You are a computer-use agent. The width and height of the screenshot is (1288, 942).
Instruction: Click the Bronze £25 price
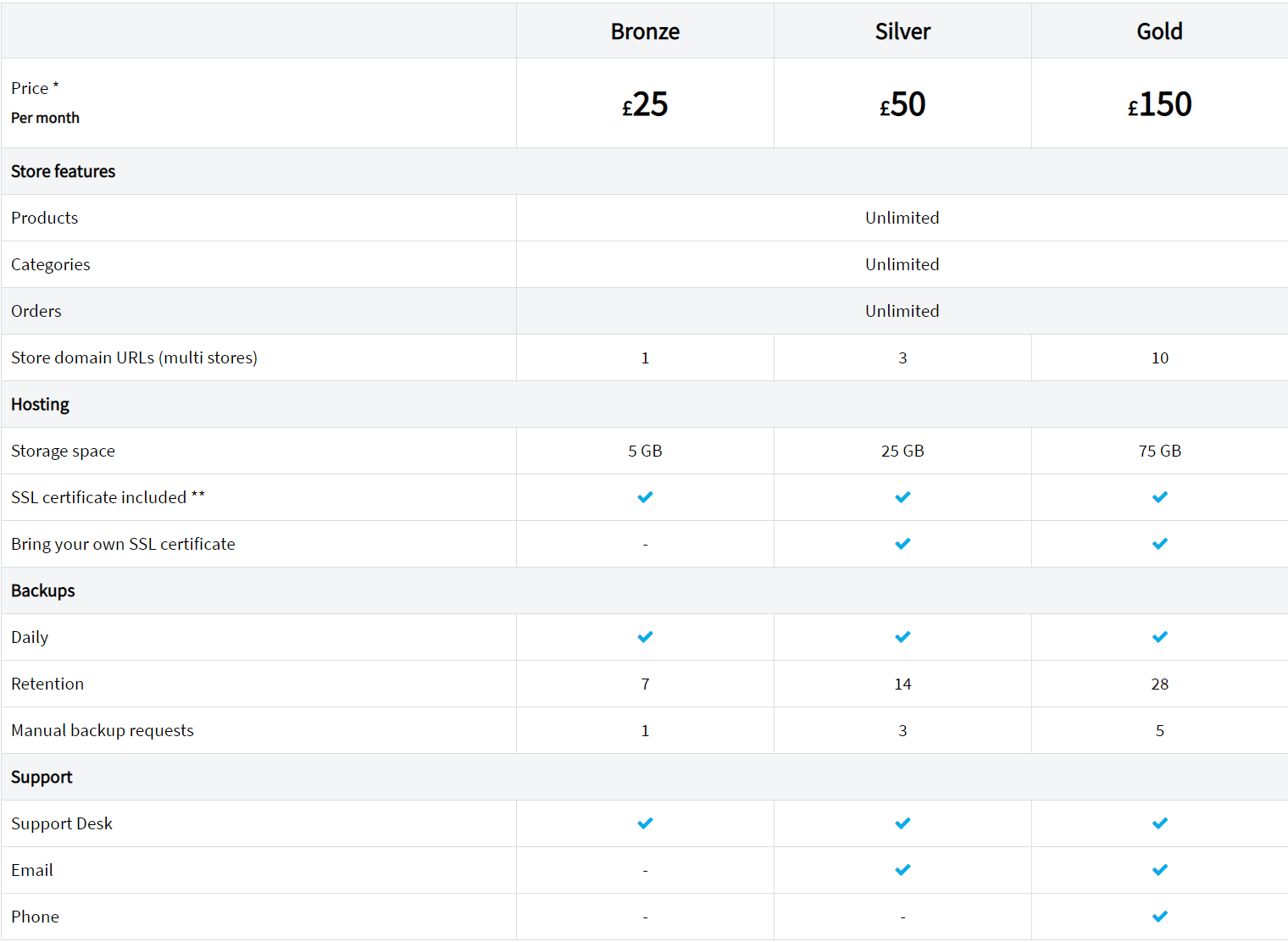[645, 104]
